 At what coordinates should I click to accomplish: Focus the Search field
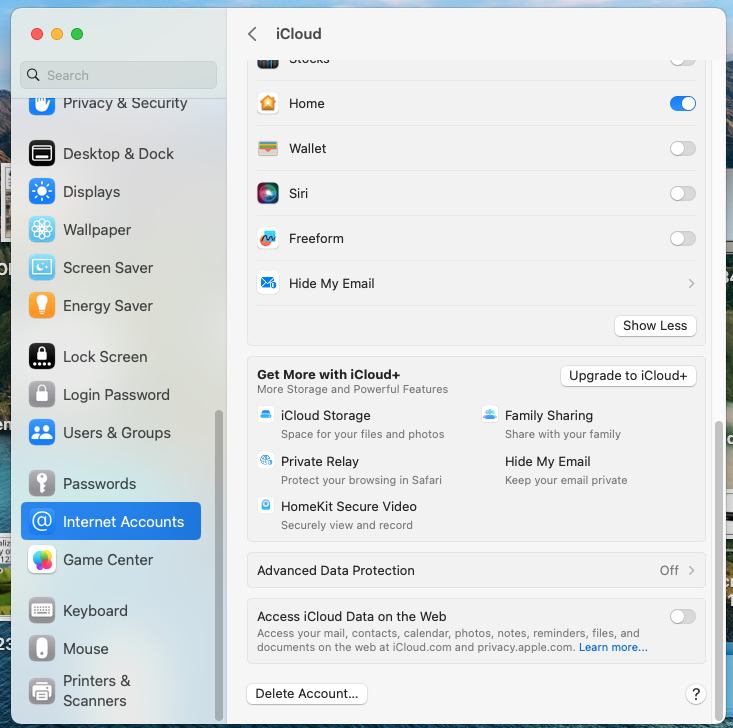[x=119, y=75]
